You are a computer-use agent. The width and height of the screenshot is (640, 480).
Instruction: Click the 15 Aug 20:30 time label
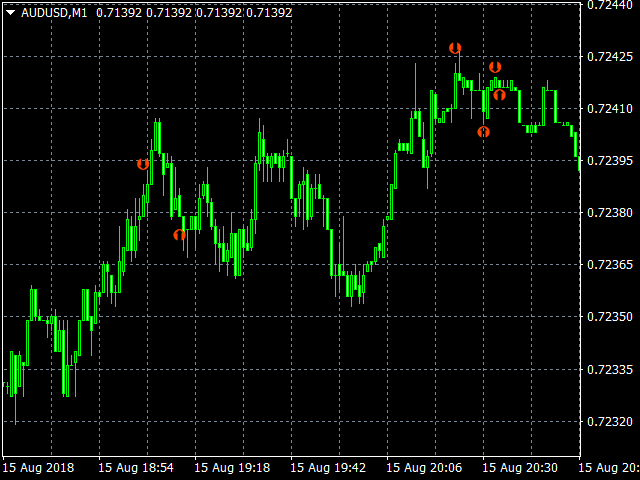tap(520, 467)
